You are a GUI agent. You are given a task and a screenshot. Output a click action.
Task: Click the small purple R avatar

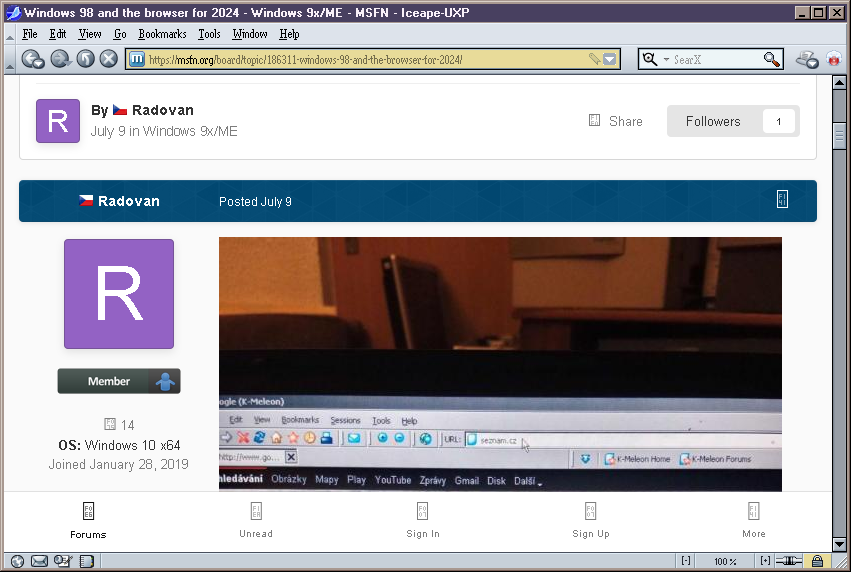coord(58,121)
